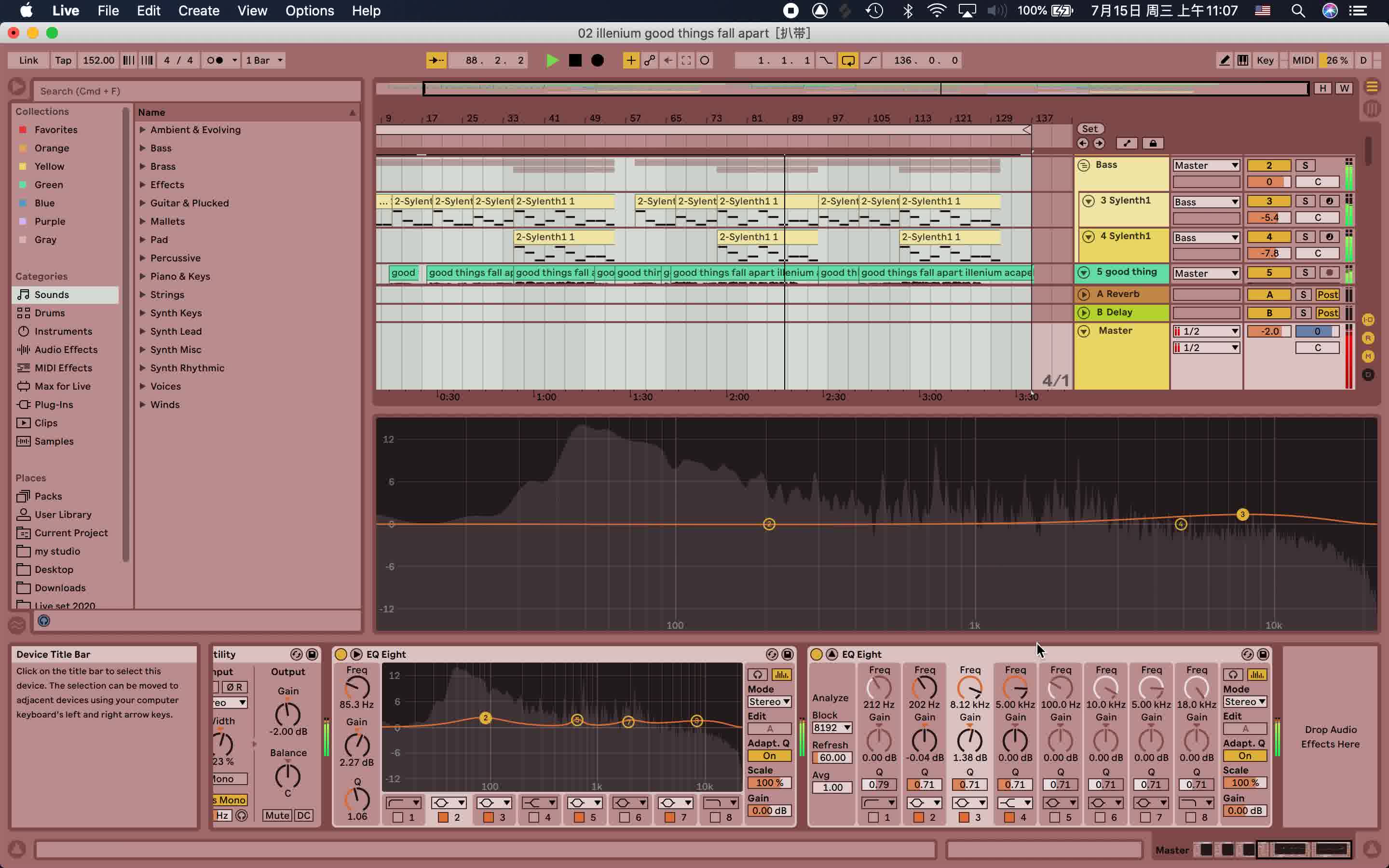Open Bass track output Master dropdown
1389x868 pixels.
pyautogui.click(x=1206, y=165)
